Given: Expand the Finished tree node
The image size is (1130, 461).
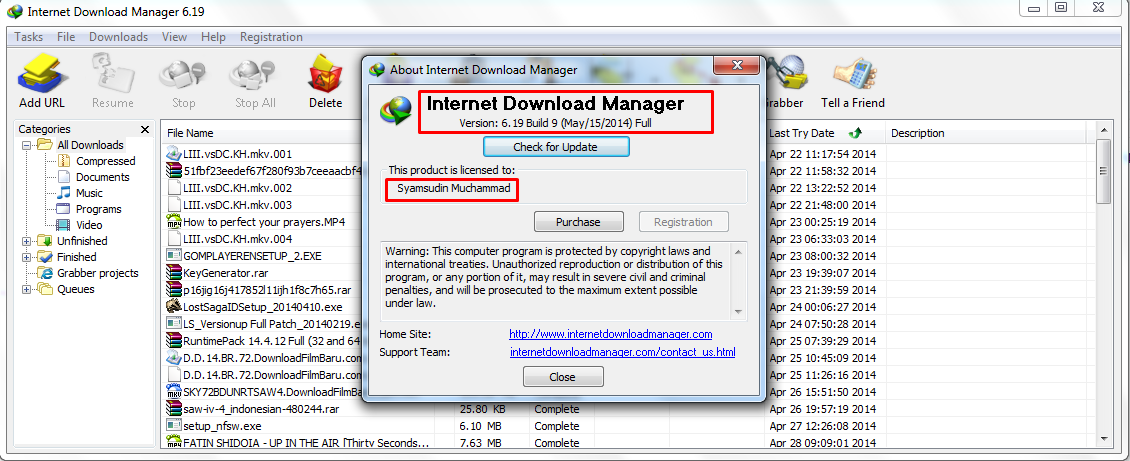Looking at the screenshot, I should click(27, 257).
